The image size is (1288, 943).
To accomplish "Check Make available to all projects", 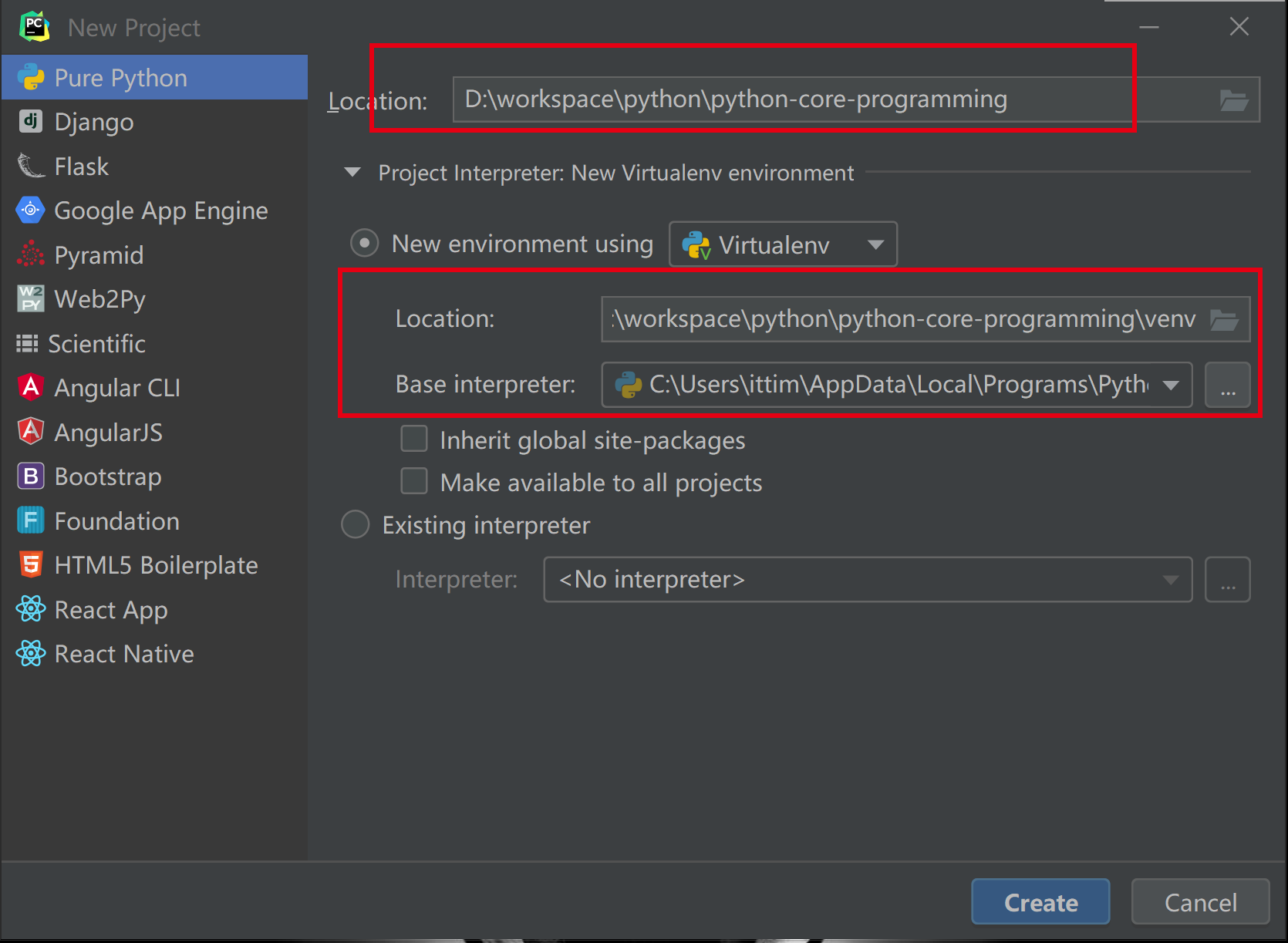I will pyautogui.click(x=414, y=481).
